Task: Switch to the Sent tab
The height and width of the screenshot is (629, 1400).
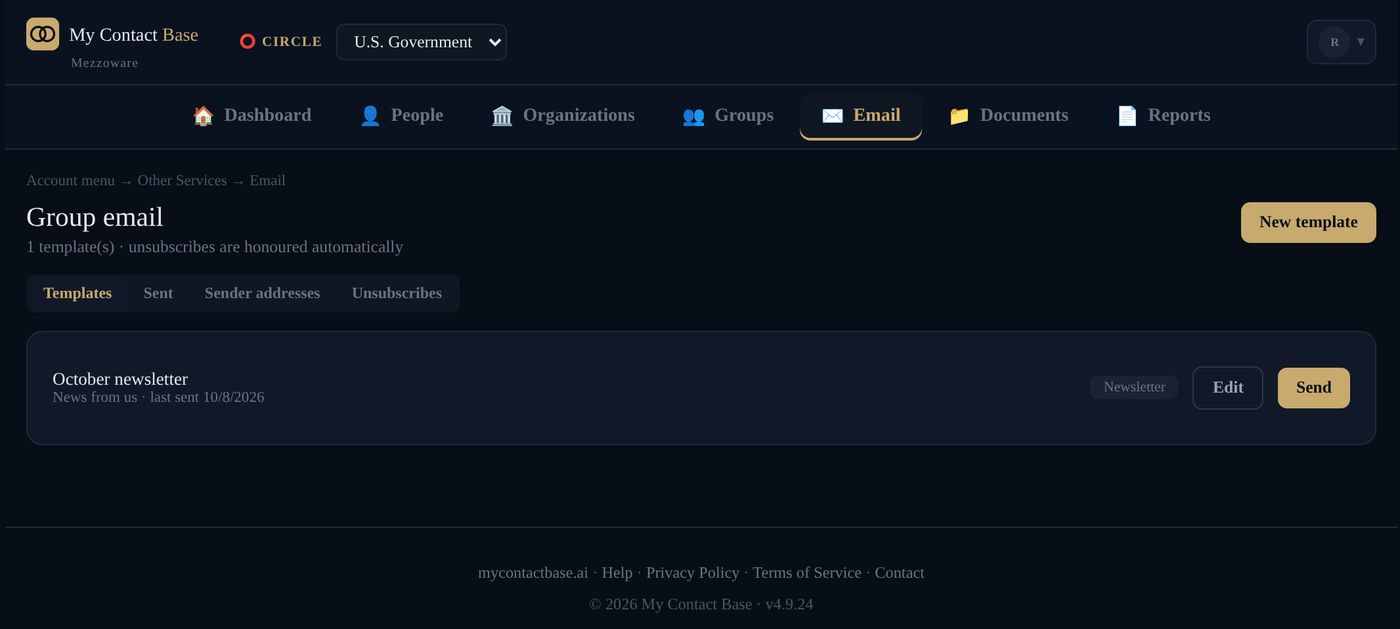Action: [158, 293]
